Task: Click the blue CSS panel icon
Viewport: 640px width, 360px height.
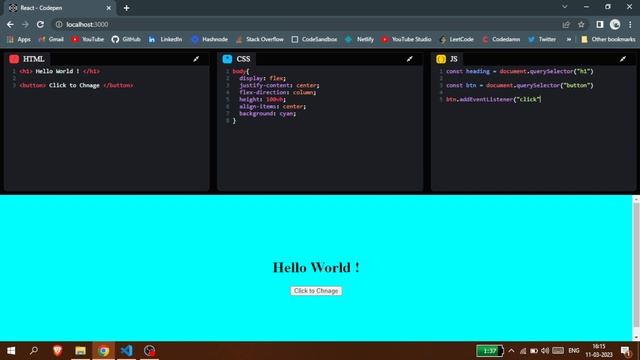Action: tap(227, 59)
